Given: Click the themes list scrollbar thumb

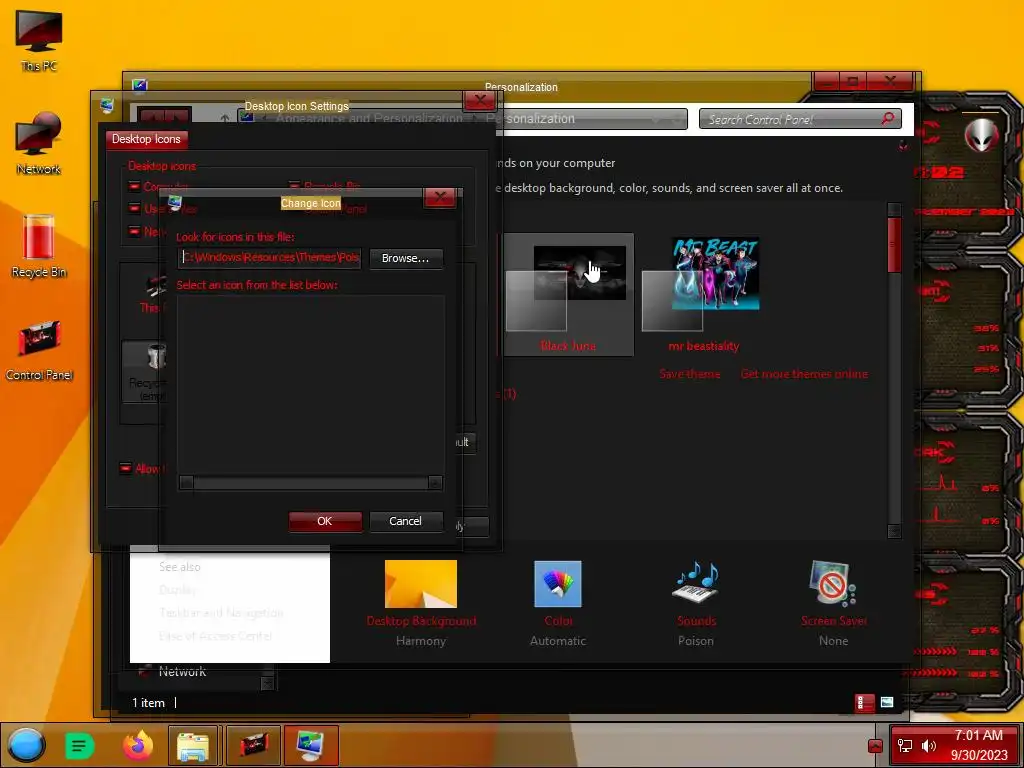Looking at the screenshot, I should 894,246.
